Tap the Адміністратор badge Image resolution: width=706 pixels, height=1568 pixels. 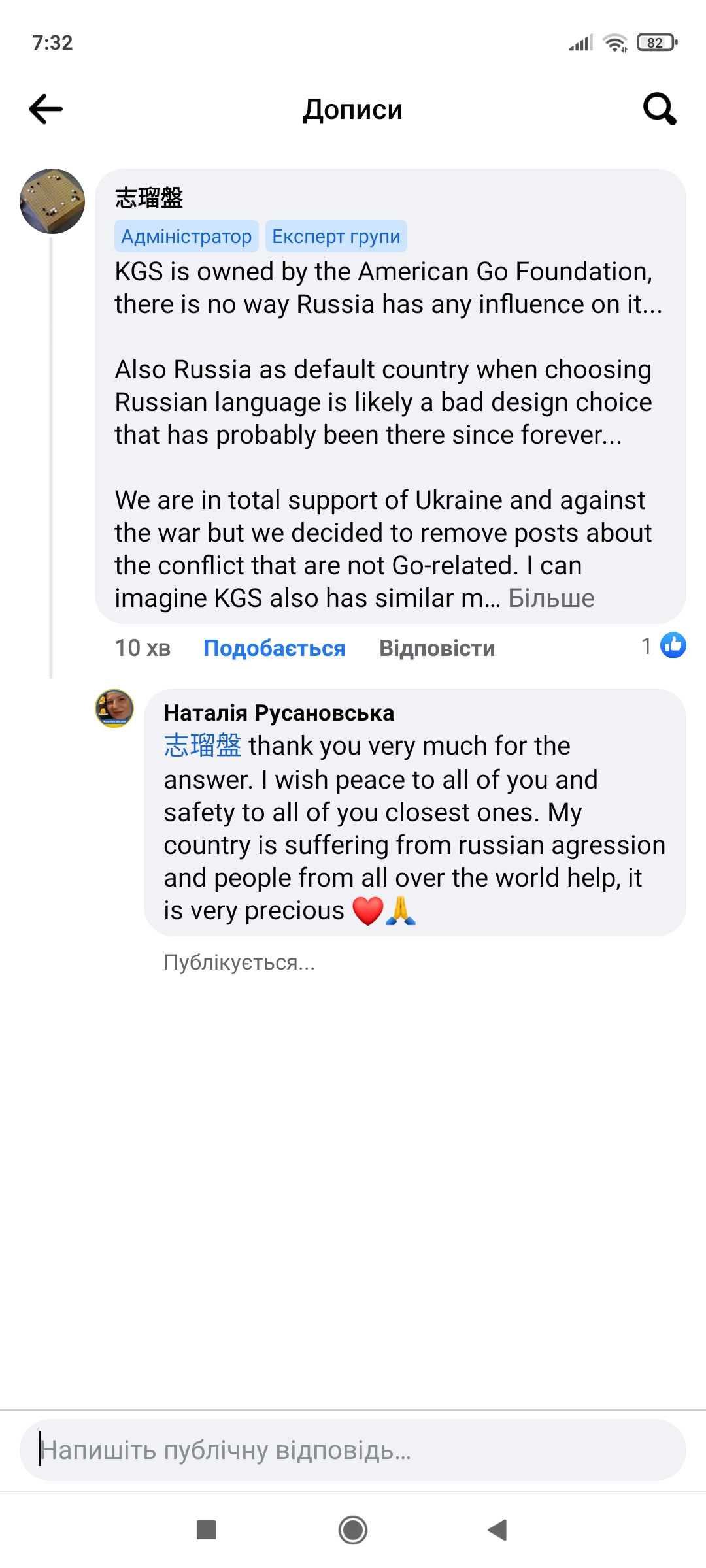(x=186, y=237)
